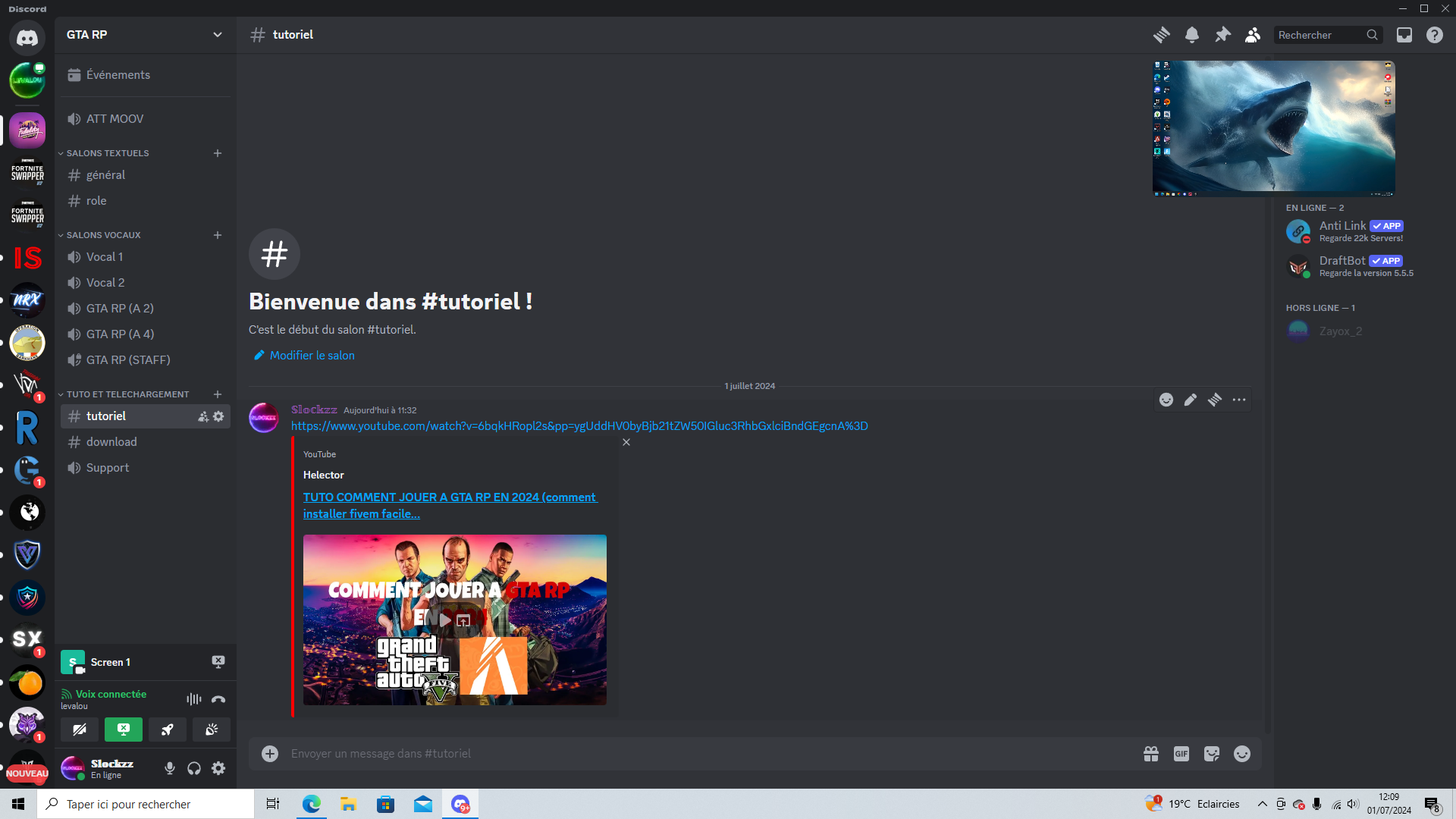Create a thread from Slockzz's message
This screenshot has height=819, width=1456.
pyautogui.click(x=1215, y=400)
